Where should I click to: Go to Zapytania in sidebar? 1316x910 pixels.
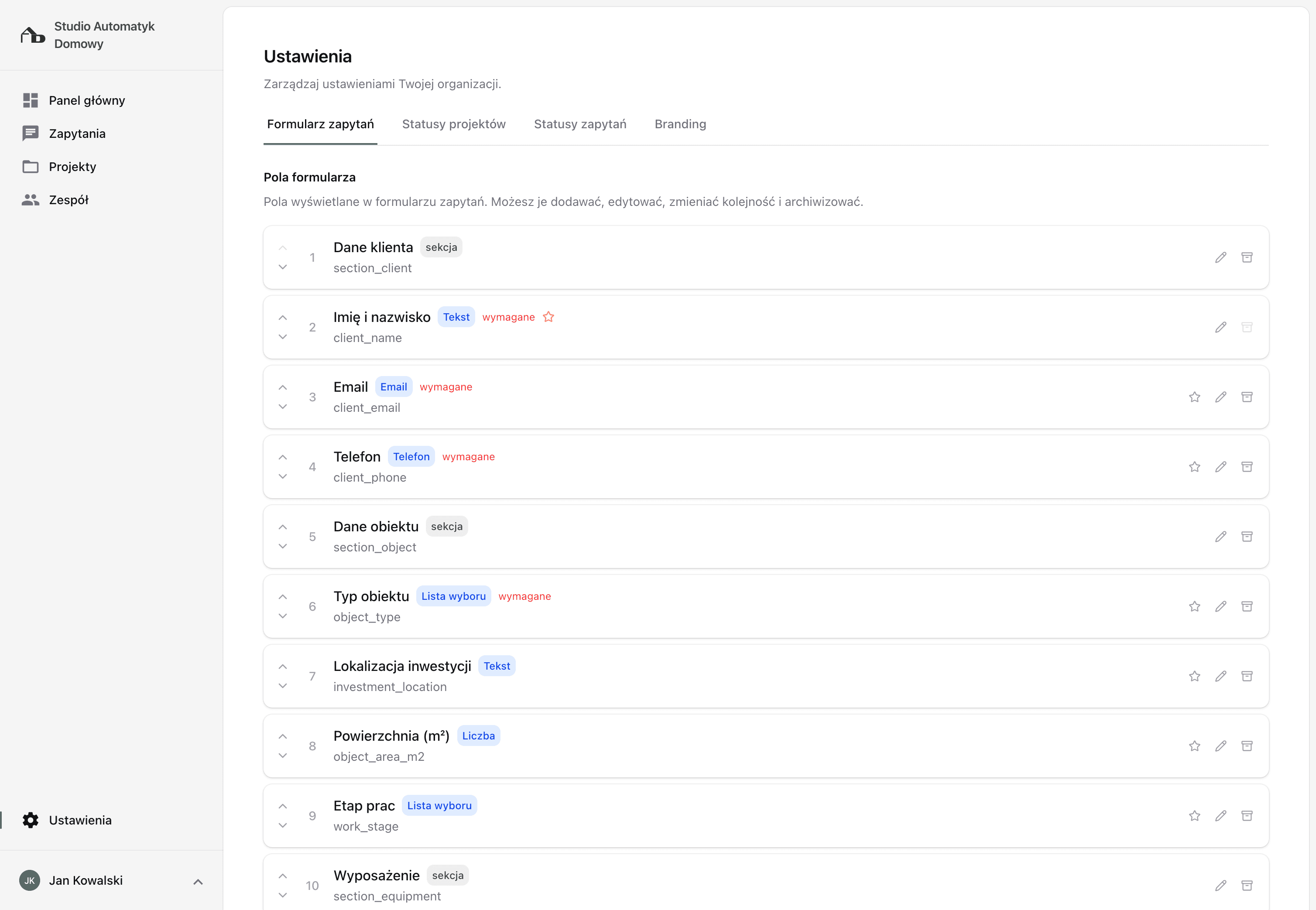click(77, 133)
